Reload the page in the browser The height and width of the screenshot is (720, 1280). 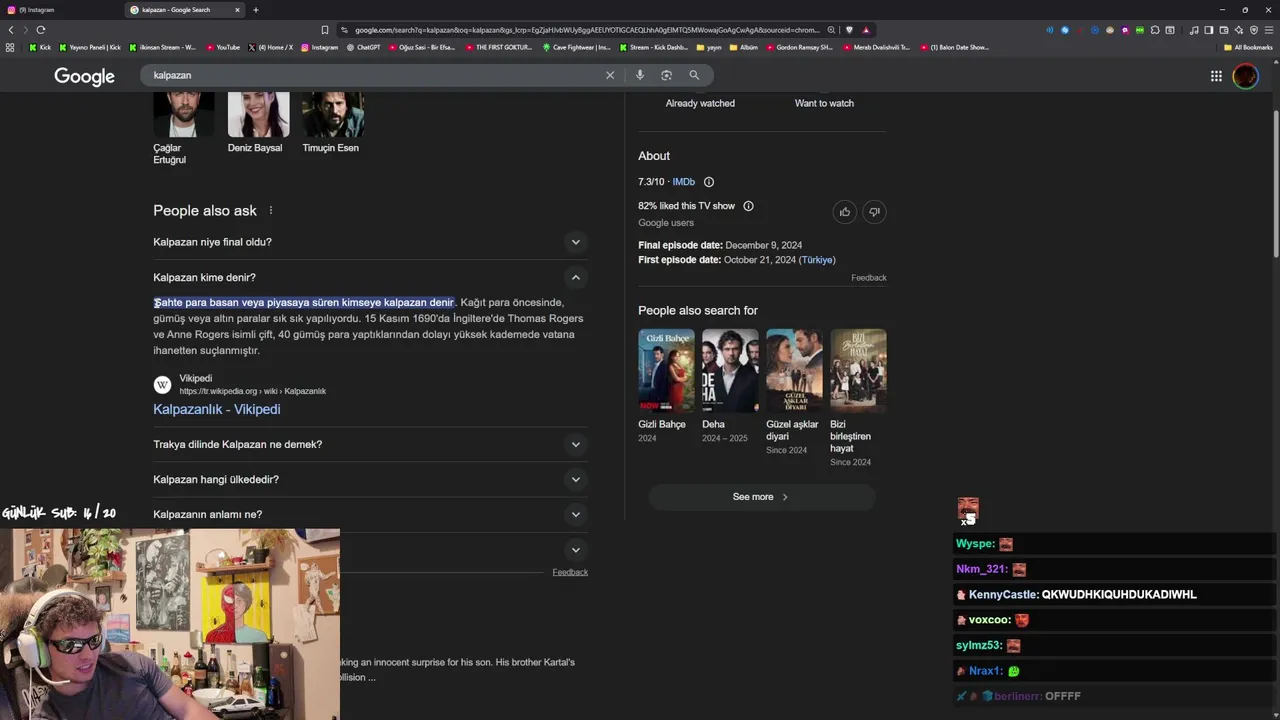click(41, 30)
